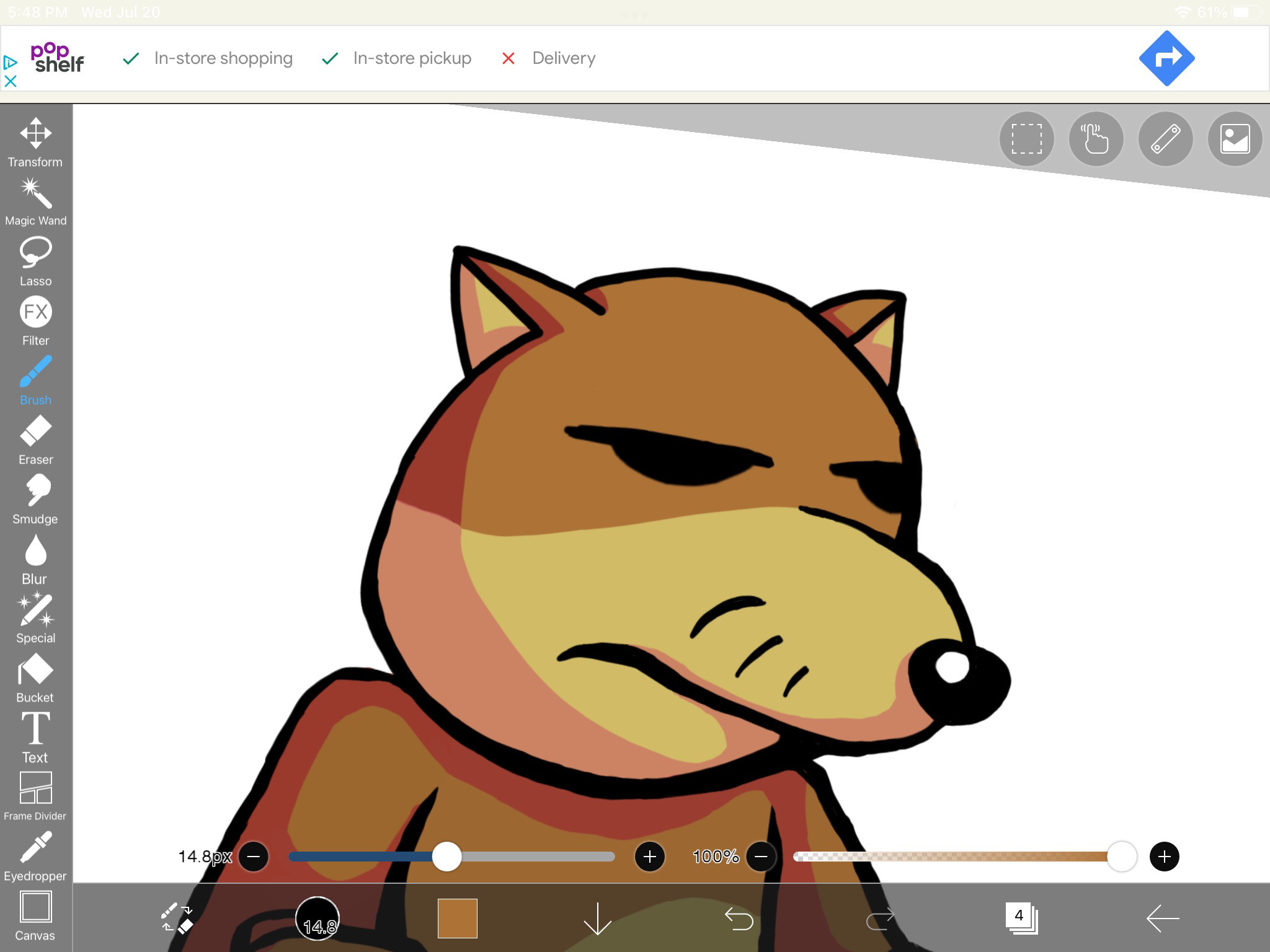Open the layers panel showing 4
This screenshot has height=952, width=1270.
coord(1021,918)
